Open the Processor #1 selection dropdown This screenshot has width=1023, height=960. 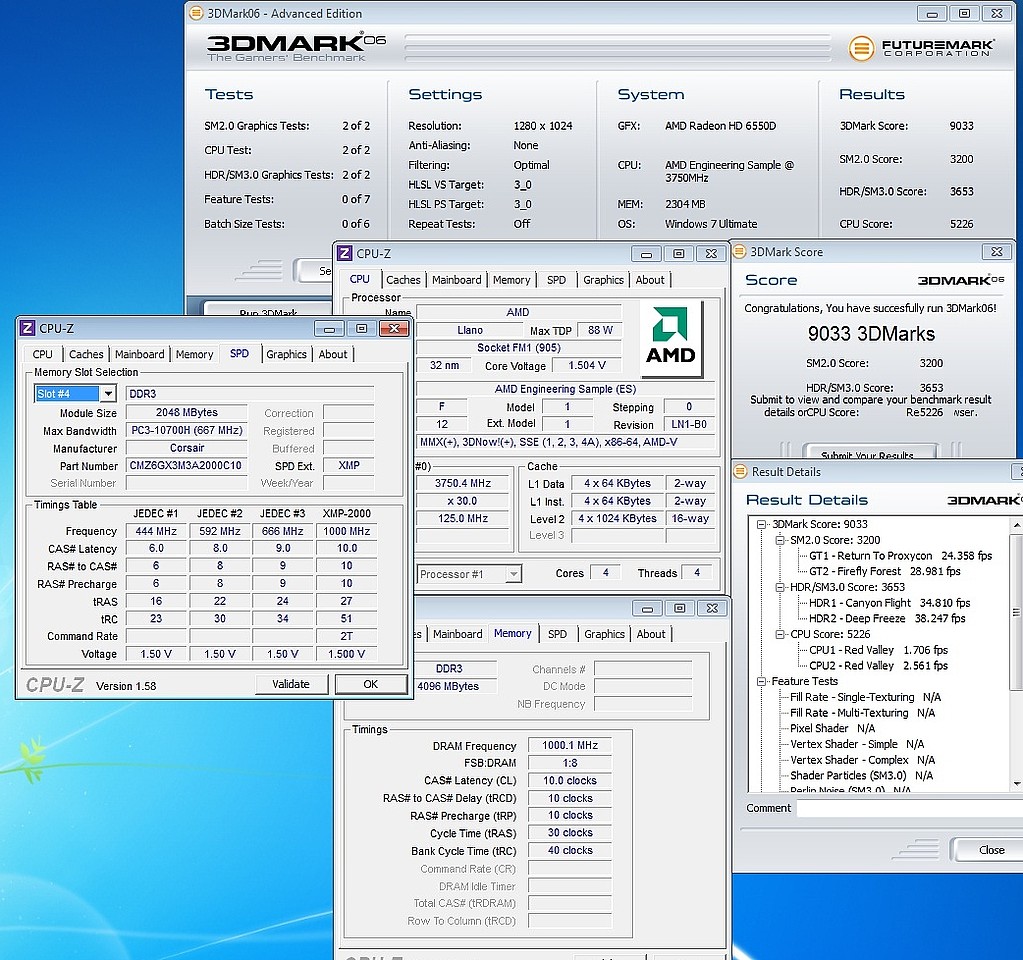click(x=514, y=574)
